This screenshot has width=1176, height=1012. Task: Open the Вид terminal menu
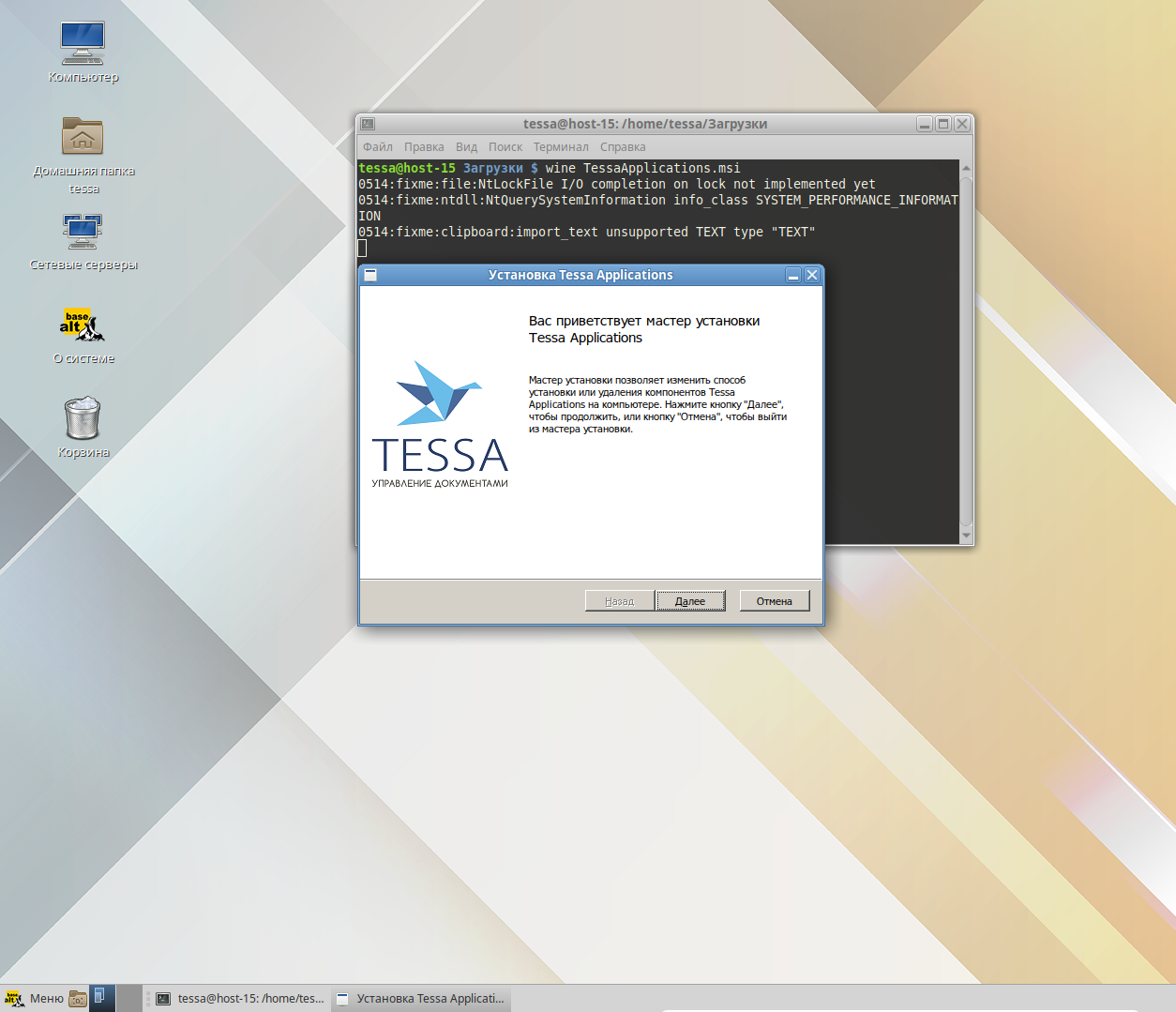(466, 147)
